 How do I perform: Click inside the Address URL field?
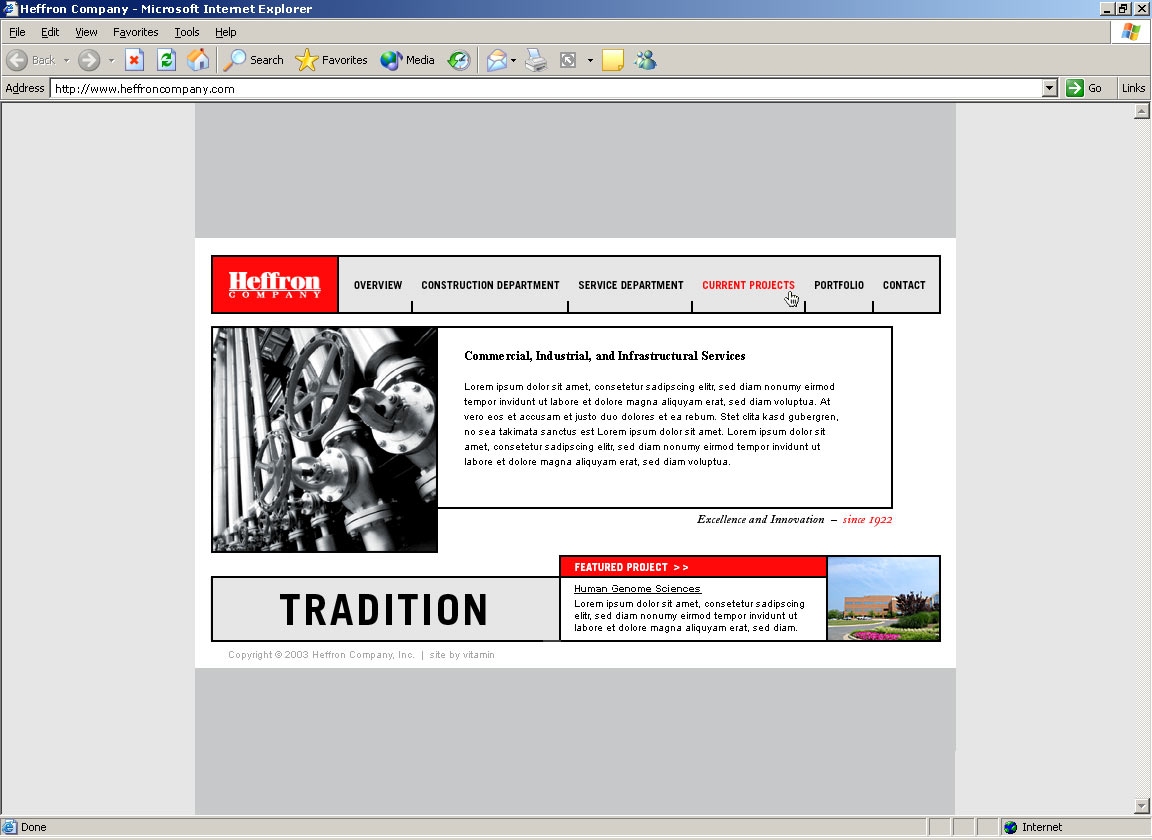540,88
